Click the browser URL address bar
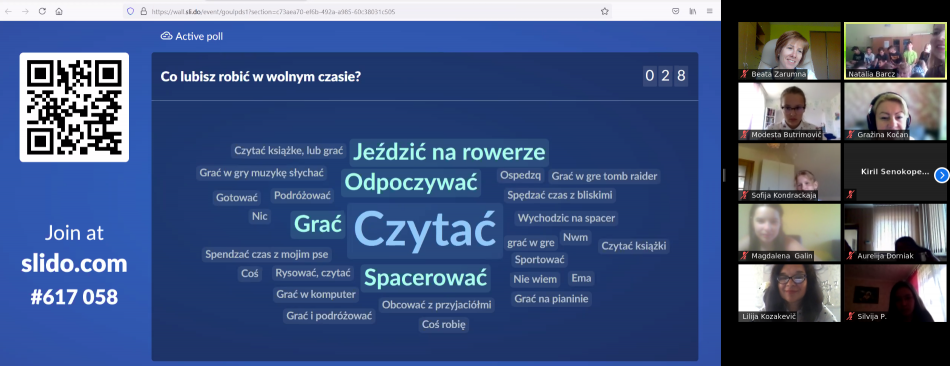This screenshot has height=366, width=950. pyautogui.click(x=367, y=11)
